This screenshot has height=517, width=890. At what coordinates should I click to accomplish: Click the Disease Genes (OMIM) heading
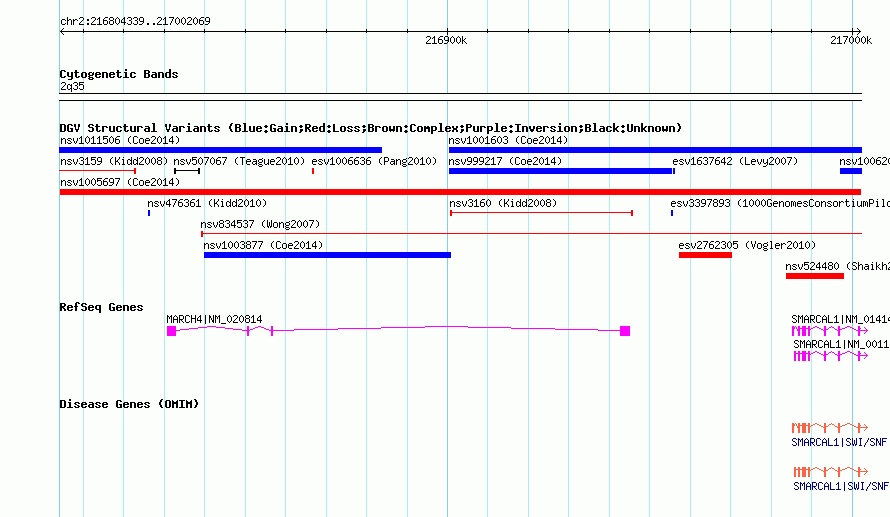tap(129, 404)
